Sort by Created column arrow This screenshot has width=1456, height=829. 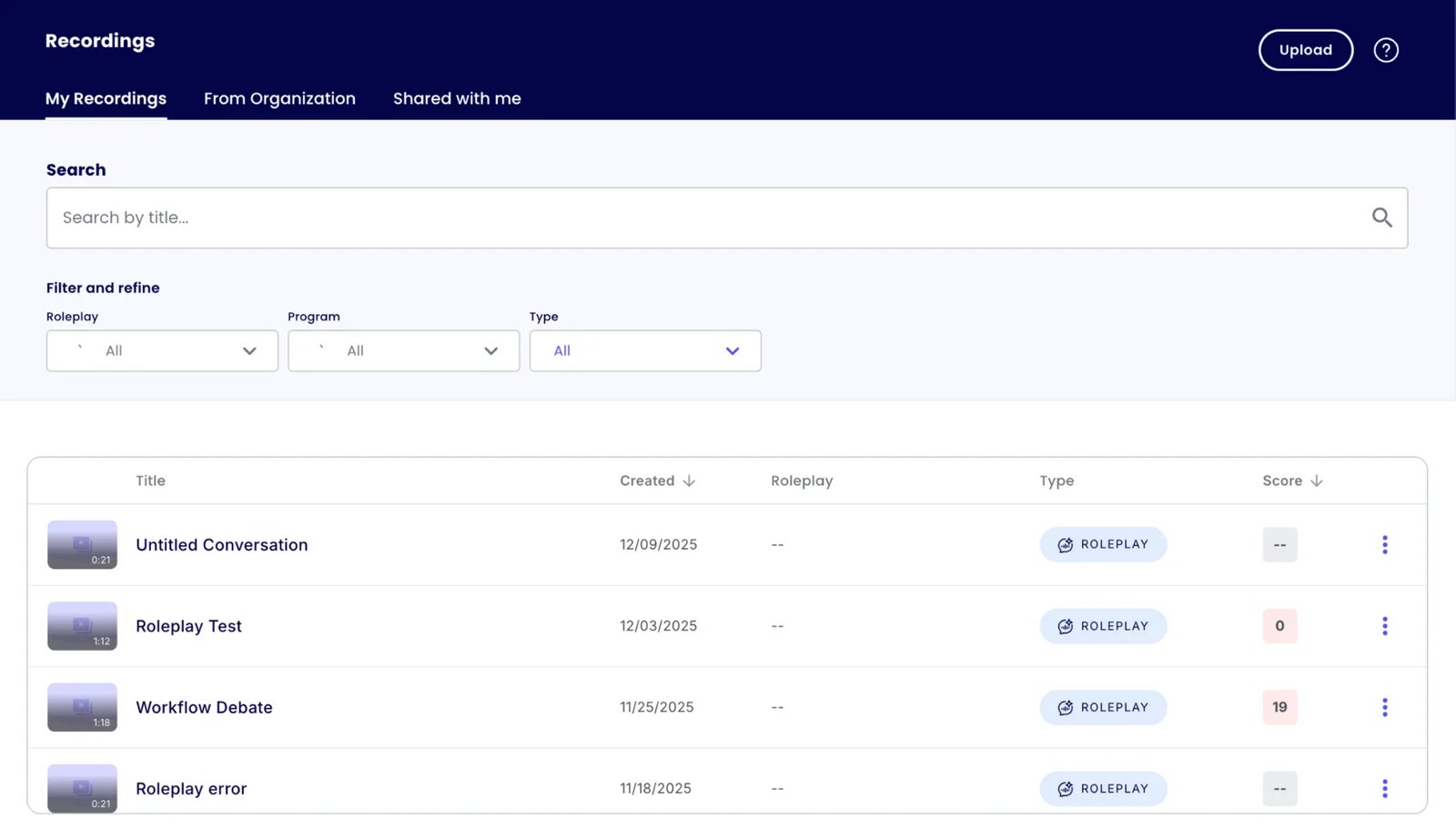689,480
